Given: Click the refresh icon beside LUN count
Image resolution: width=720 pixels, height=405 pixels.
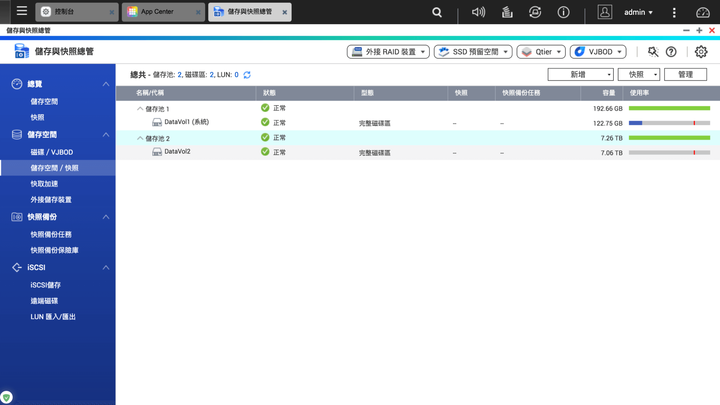Looking at the screenshot, I should (247, 75).
